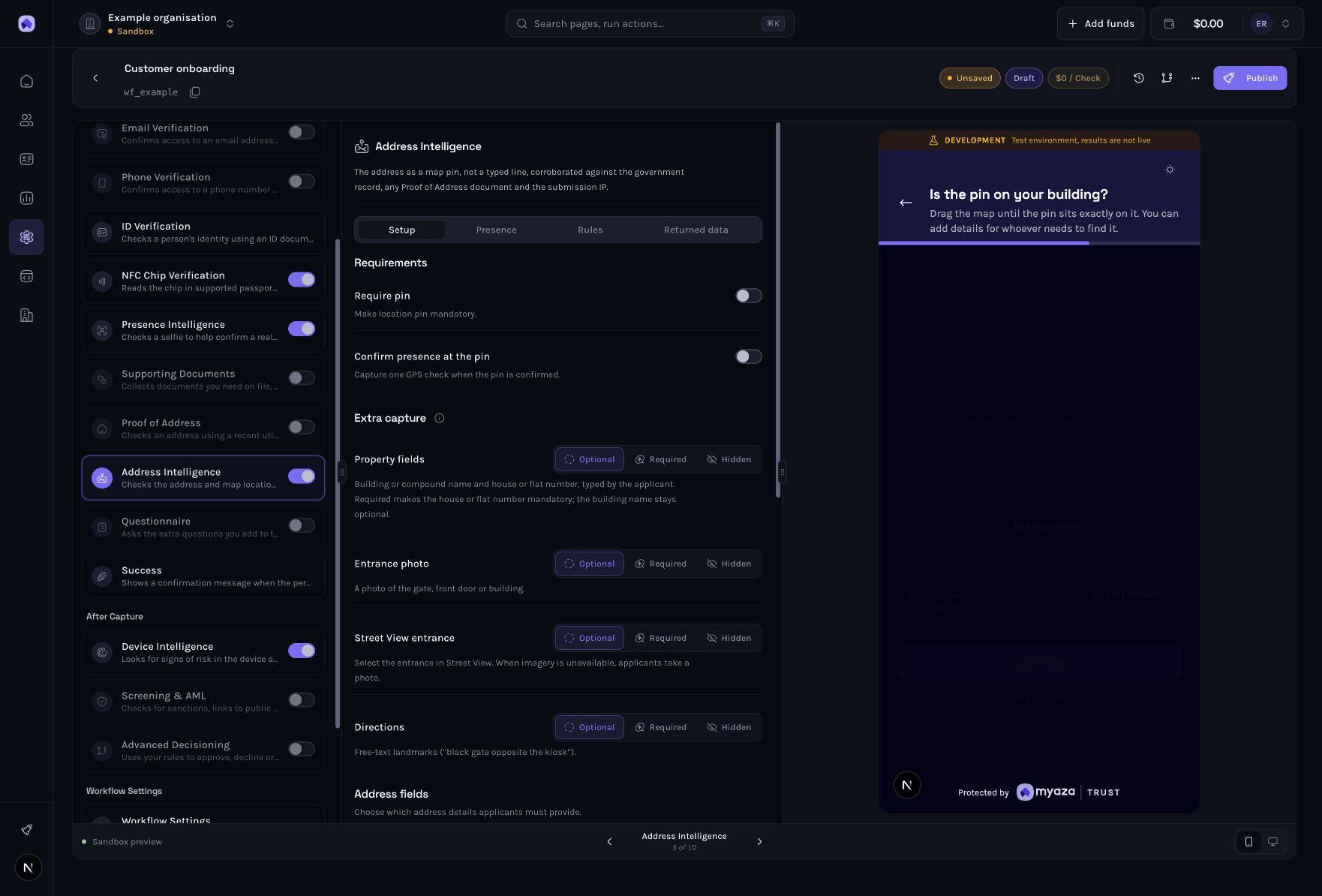The height and width of the screenshot is (896, 1322).
Task: Open the ID card icon in the sidebar
Action: pyautogui.click(x=26, y=159)
